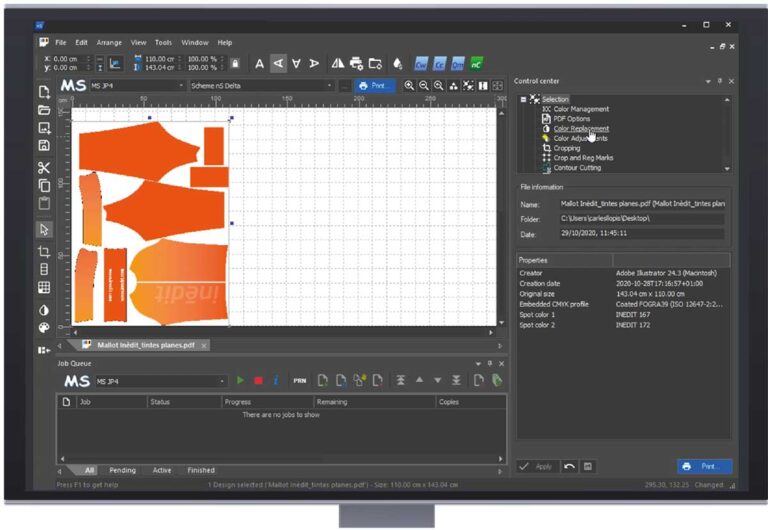Open the MS JP4 printer dropdown

(x=137, y=86)
